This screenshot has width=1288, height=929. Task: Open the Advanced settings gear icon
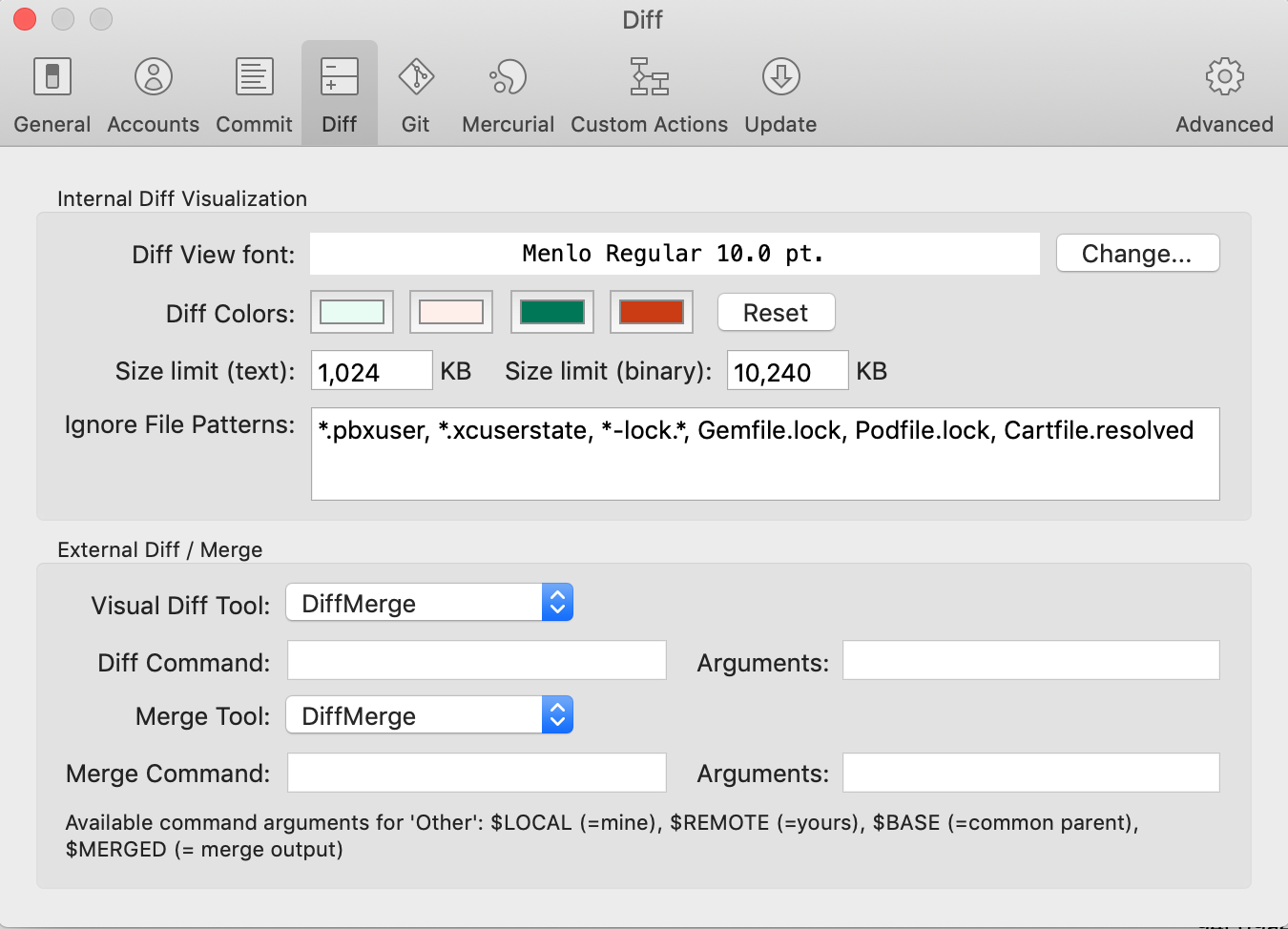tap(1224, 91)
